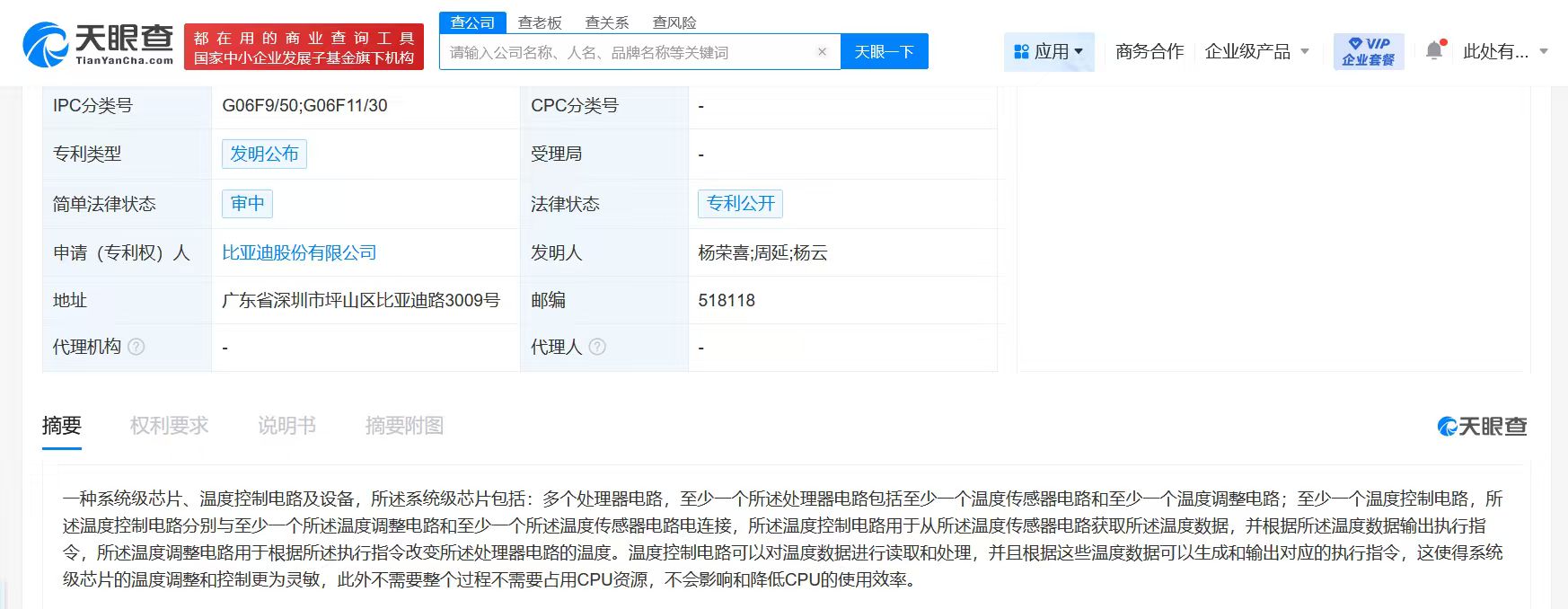This screenshot has height=609, width=1568.
Task: Click the IPC分类号 label cell
Action: click(127, 106)
